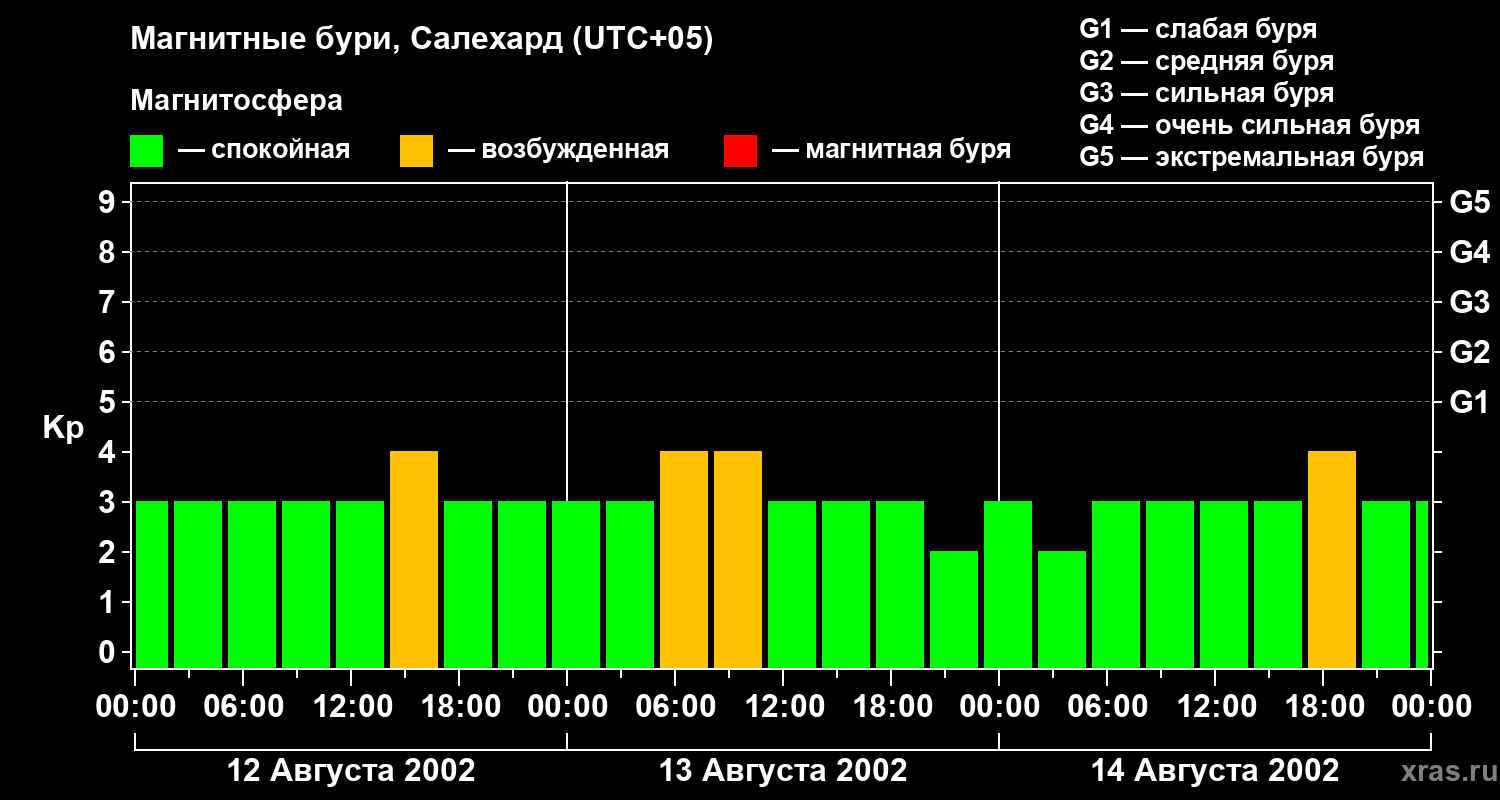Select the 'G3 — сильная буря' legend line
The height and width of the screenshot is (800, 1500).
[x=1207, y=93]
